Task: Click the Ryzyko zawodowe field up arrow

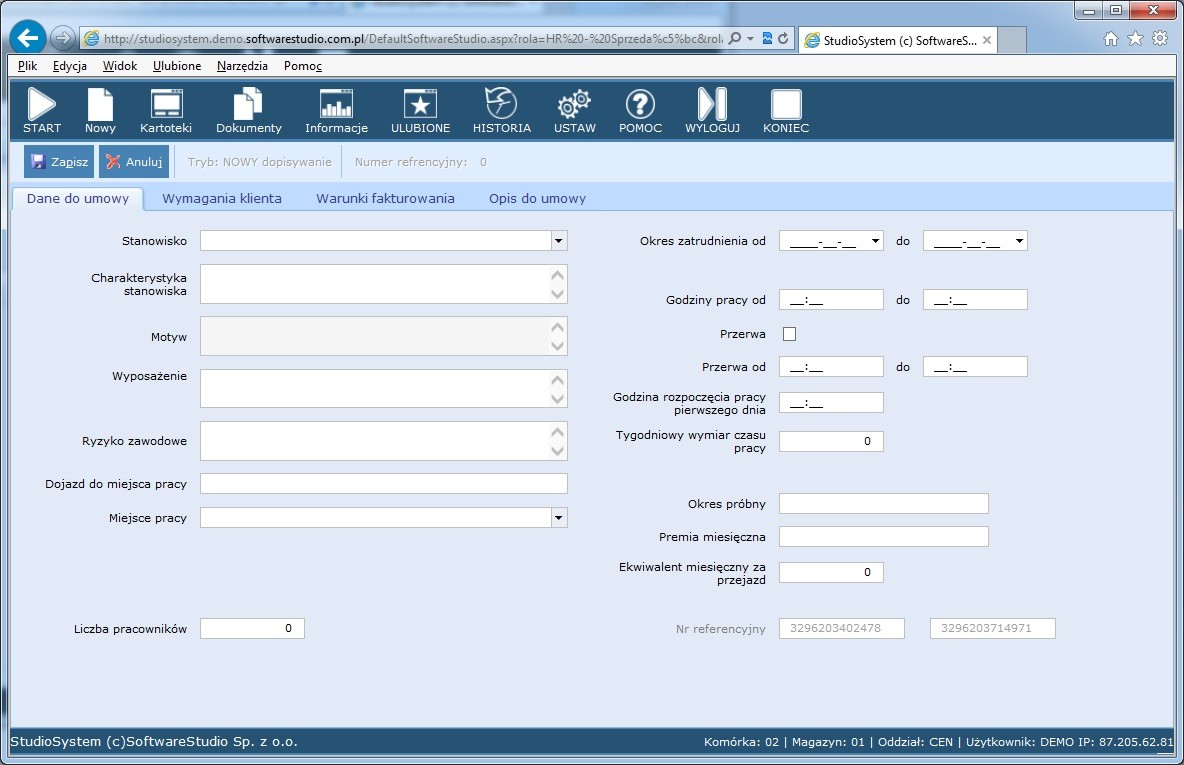Action: point(557,432)
